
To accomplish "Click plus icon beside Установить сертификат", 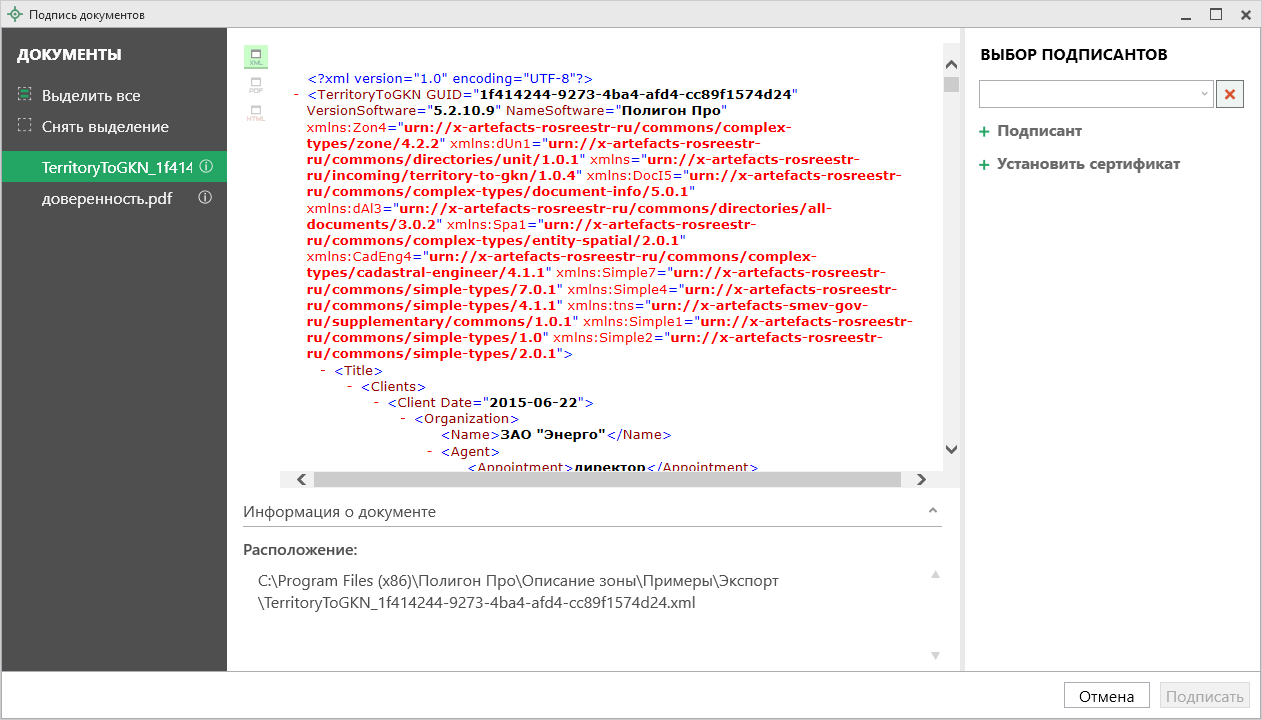I will [x=984, y=165].
